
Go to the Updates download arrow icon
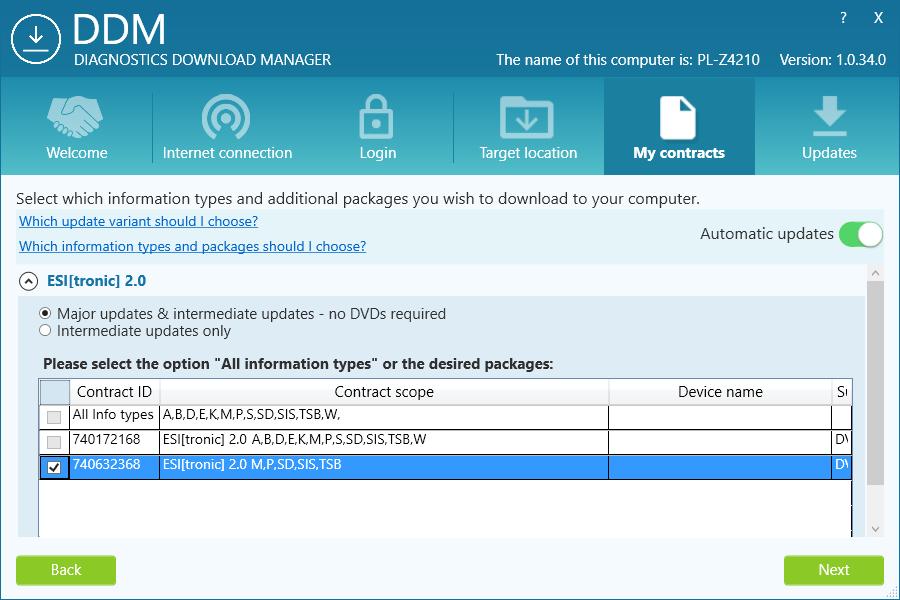click(x=829, y=116)
